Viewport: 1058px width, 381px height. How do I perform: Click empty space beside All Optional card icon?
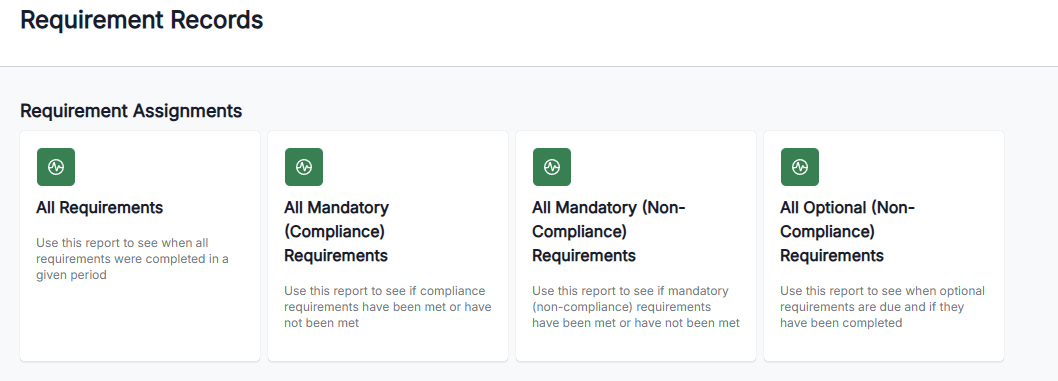pos(908,167)
